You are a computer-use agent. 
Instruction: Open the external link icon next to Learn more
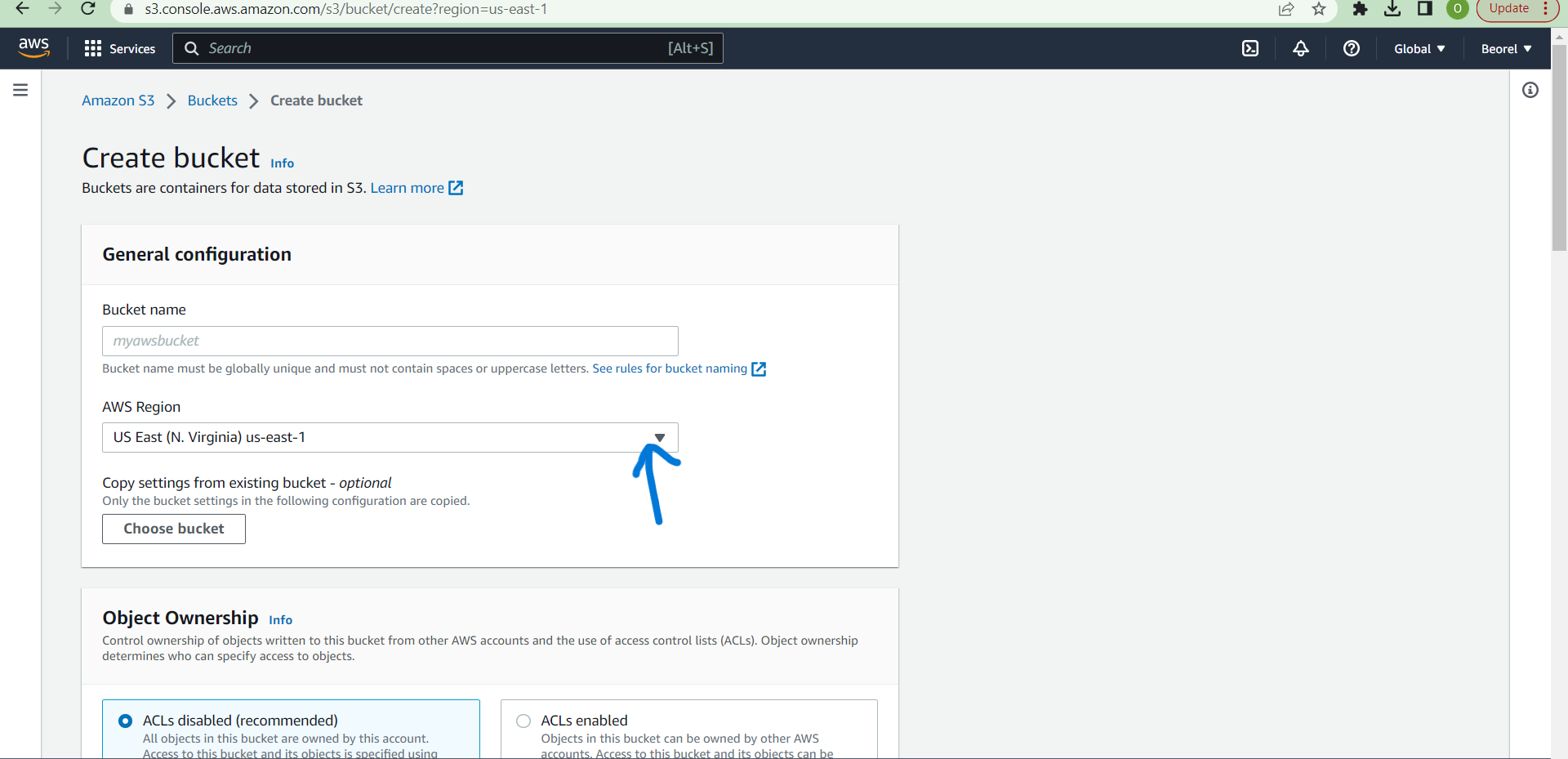(456, 188)
